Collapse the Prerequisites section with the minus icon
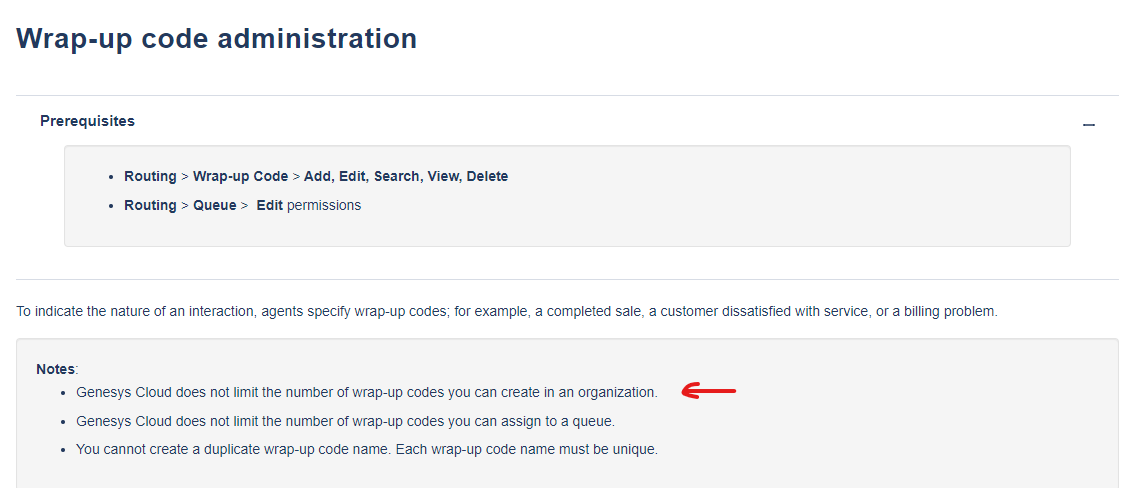 [1089, 125]
